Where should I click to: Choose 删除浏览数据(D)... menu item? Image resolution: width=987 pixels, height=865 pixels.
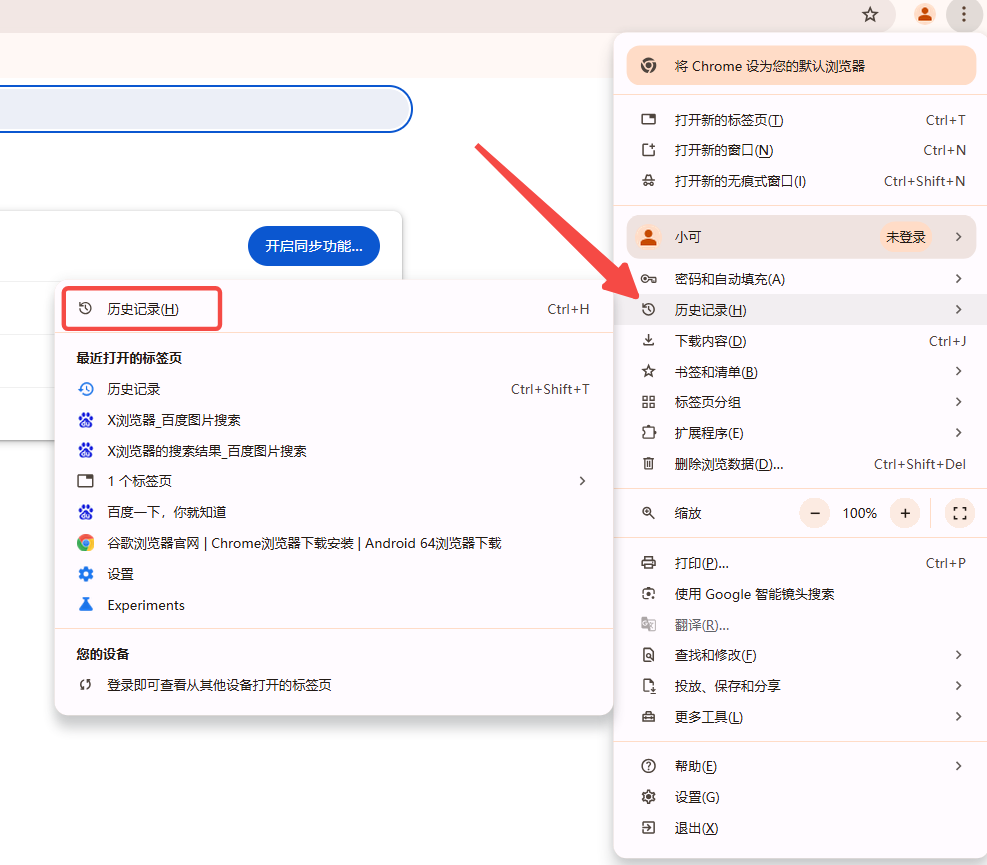(x=801, y=464)
